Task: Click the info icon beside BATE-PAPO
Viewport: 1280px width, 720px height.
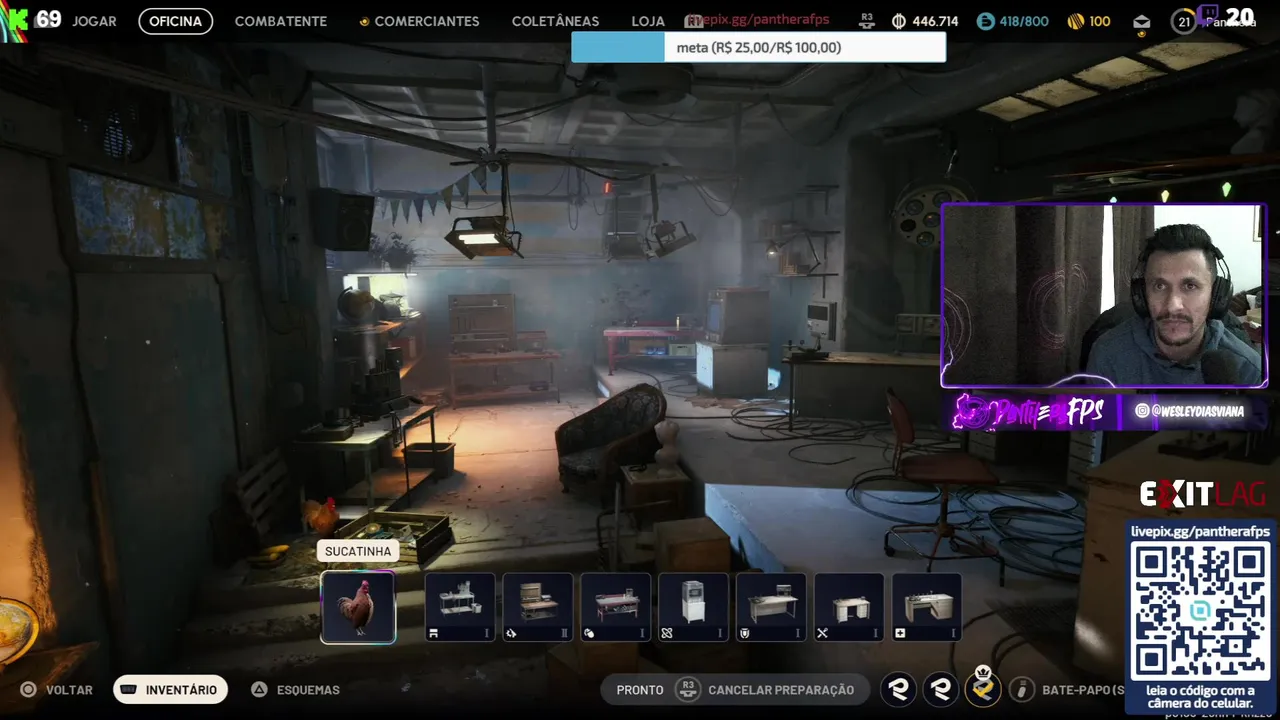Action: pos(1021,689)
